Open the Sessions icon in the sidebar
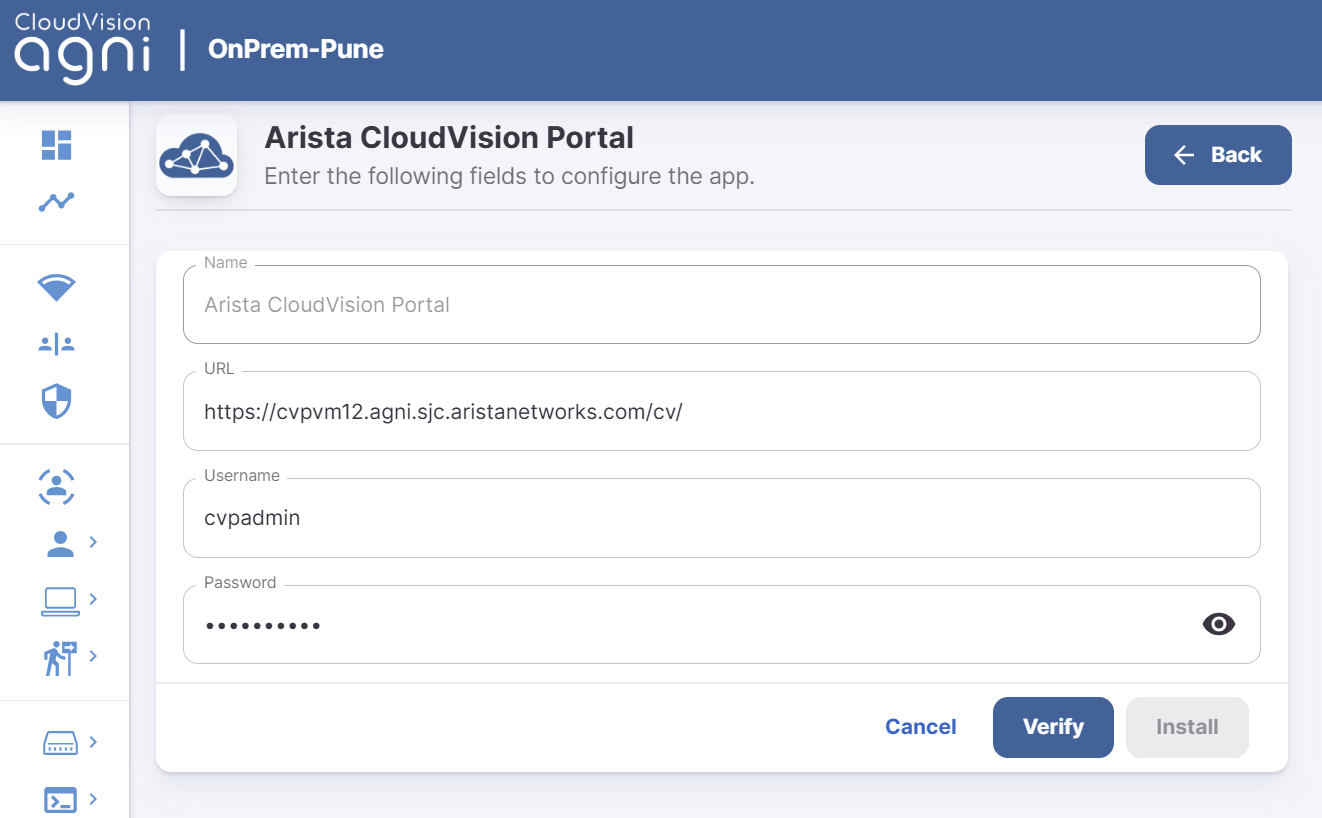The width and height of the screenshot is (1322, 818). coord(55,487)
